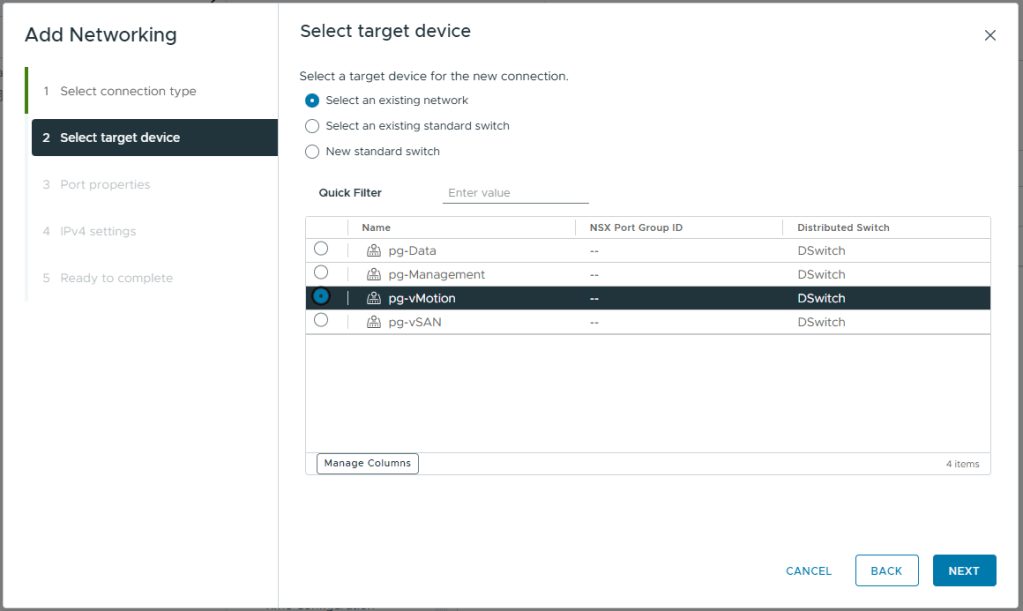Select the pg-Data row radio button

point(321,249)
